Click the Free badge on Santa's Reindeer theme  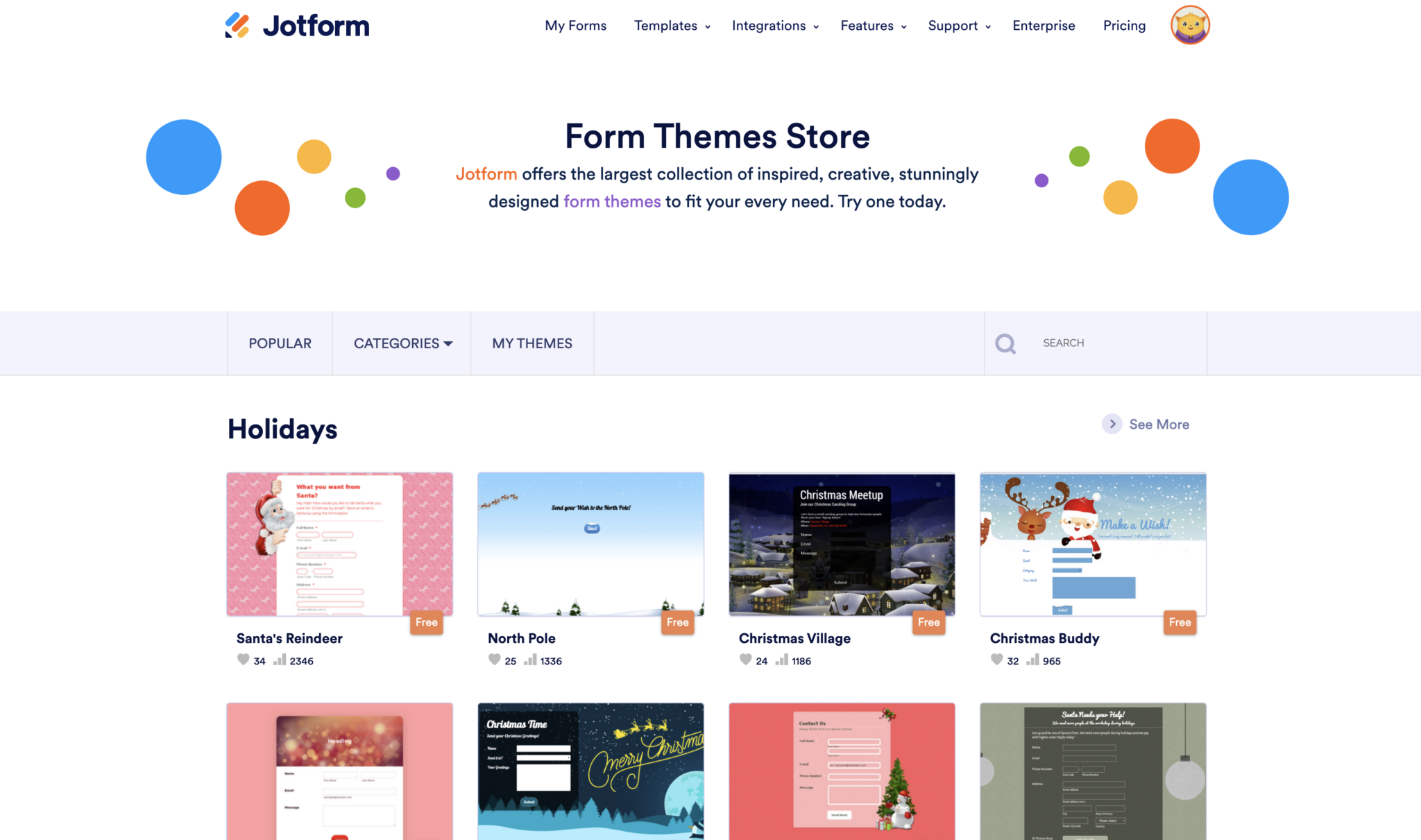[x=426, y=622]
